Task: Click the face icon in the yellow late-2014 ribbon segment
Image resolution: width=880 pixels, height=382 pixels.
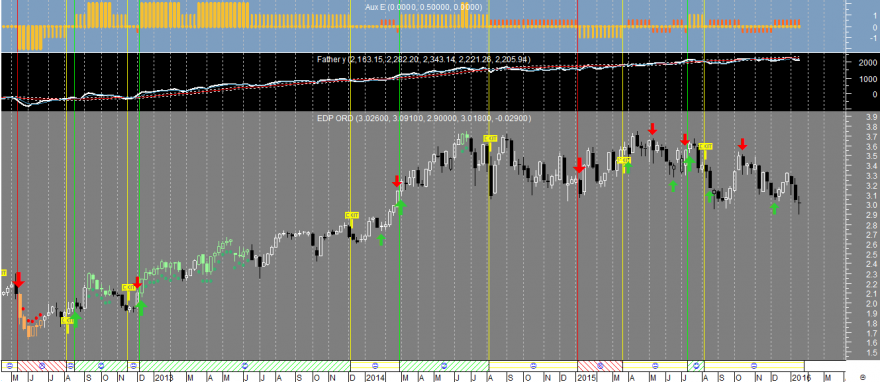Action: (533, 365)
